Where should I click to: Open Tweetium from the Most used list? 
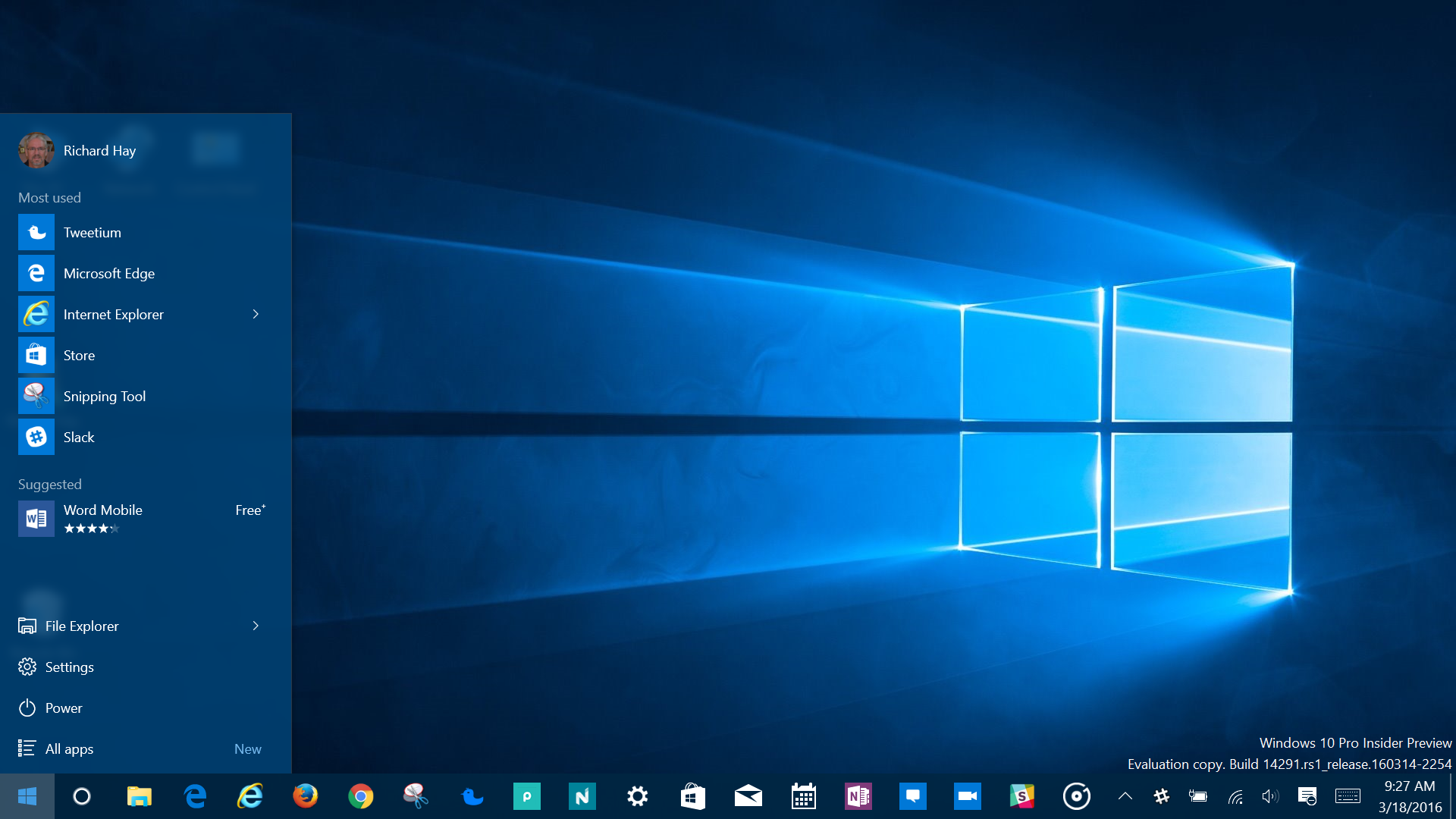point(91,232)
